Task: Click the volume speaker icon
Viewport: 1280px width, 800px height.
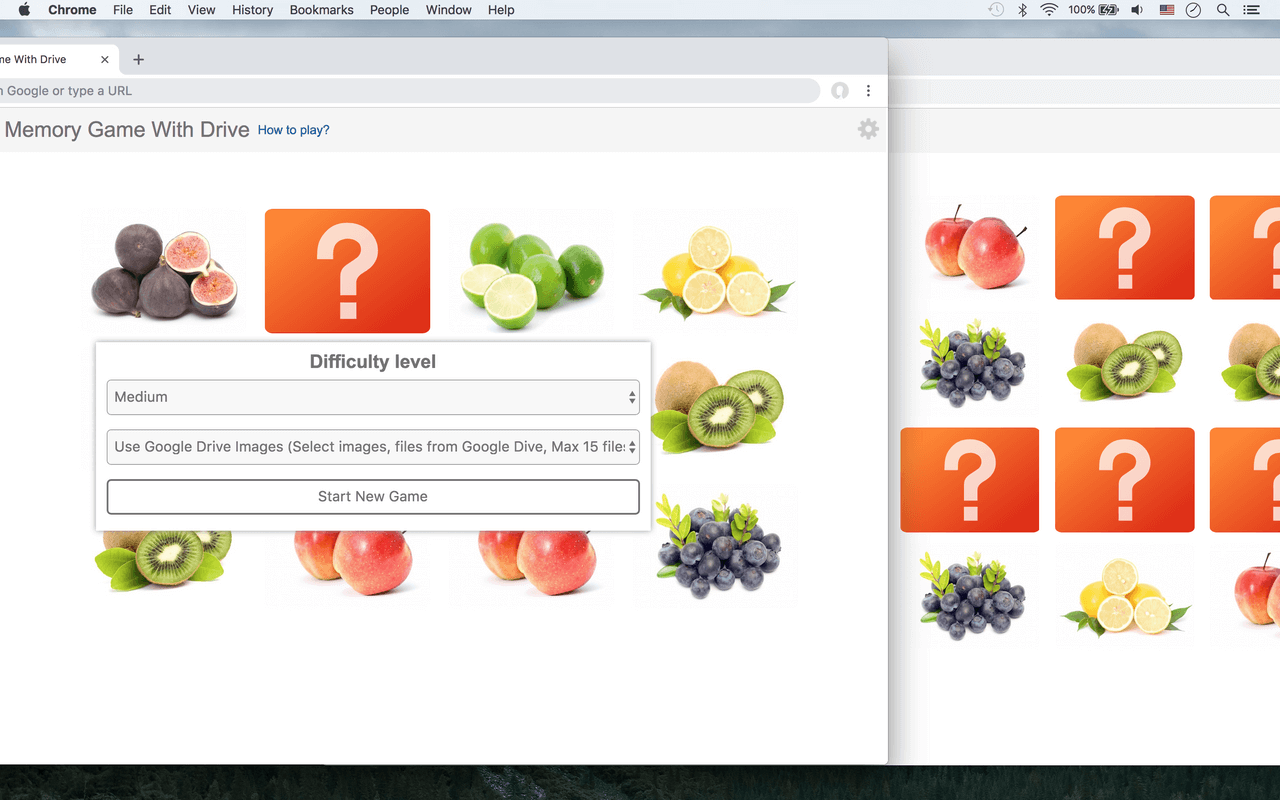Action: [x=1137, y=10]
